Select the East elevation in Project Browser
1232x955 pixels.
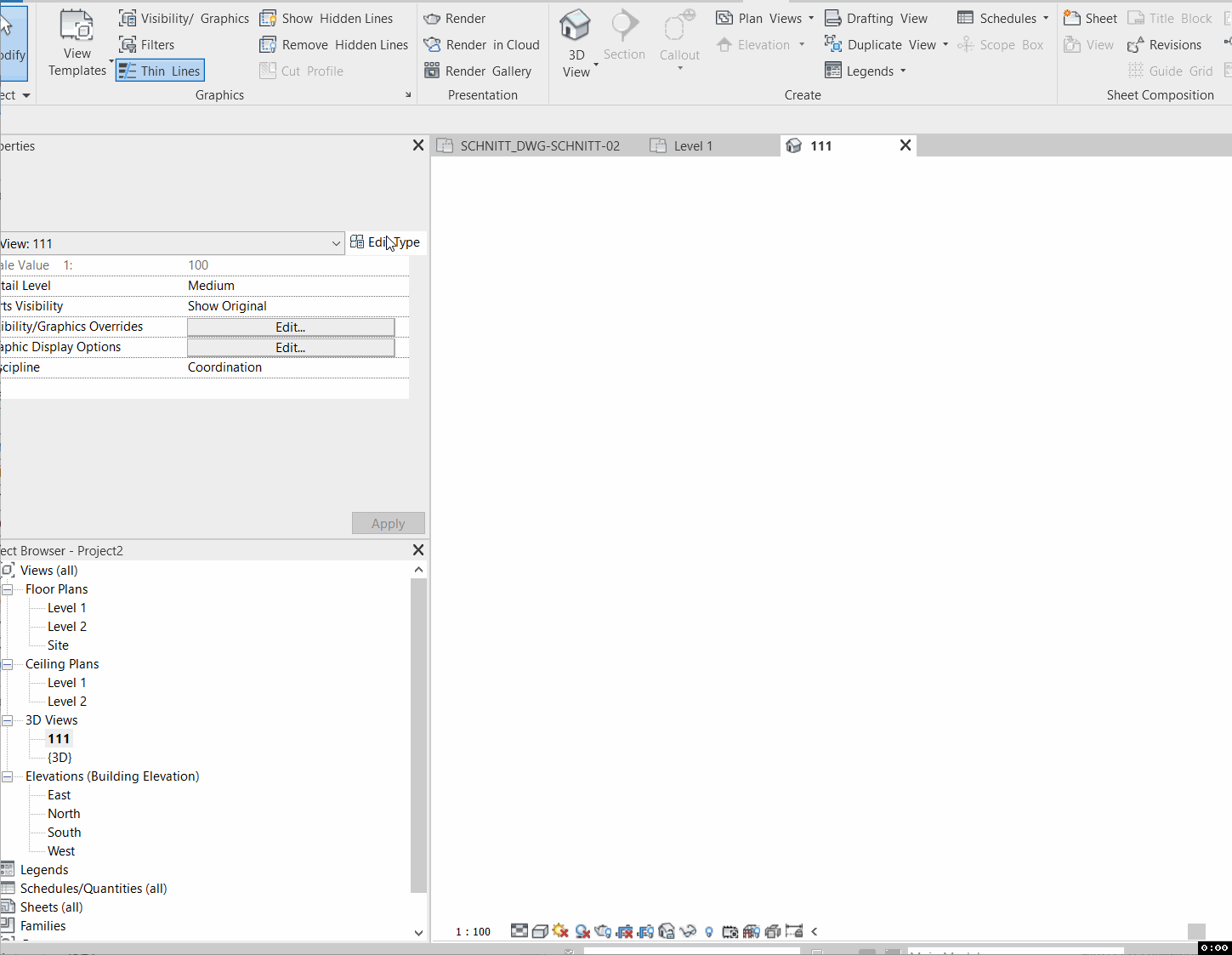pos(59,794)
